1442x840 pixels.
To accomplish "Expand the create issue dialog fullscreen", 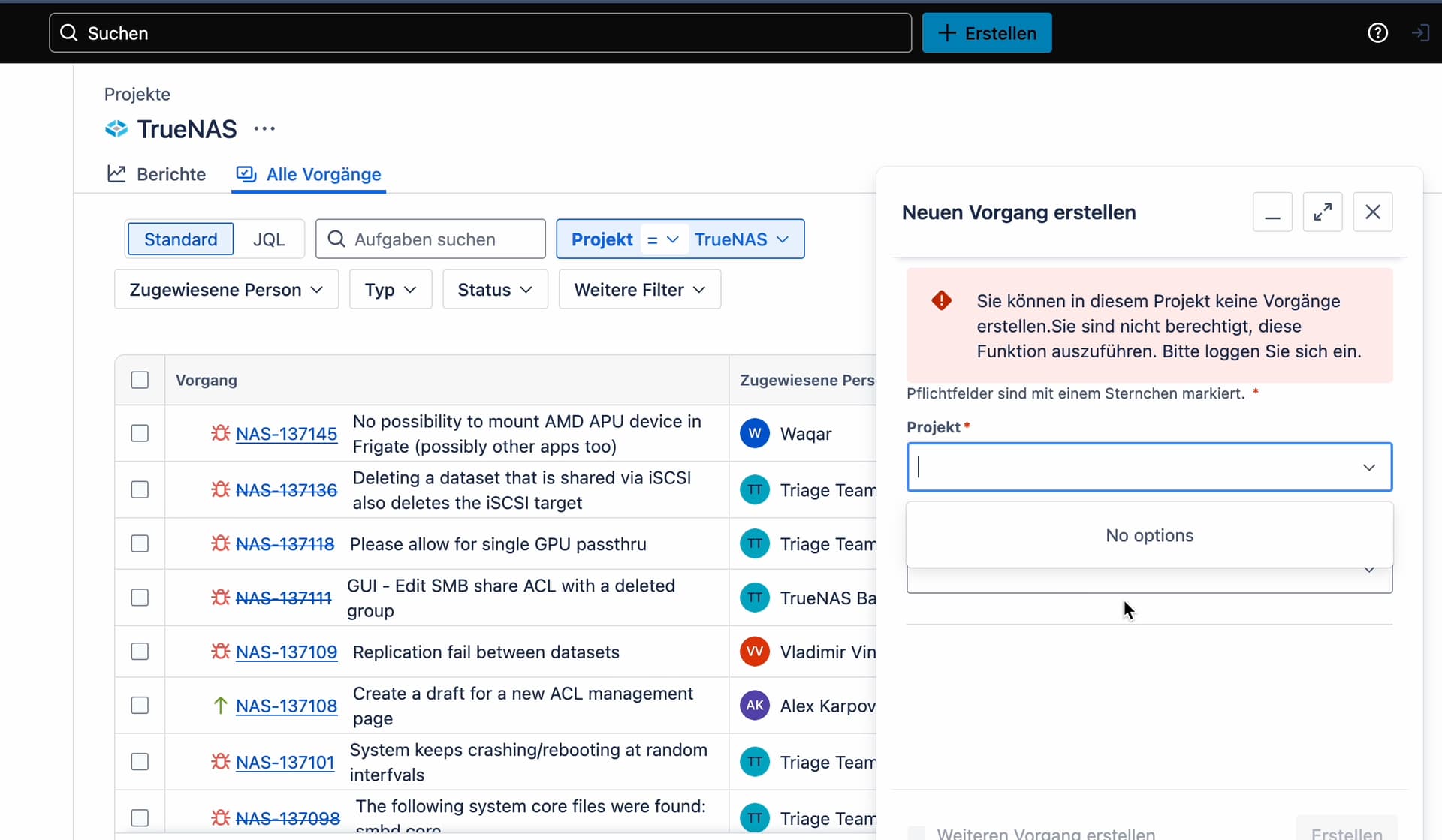I will pos(1322,212).
